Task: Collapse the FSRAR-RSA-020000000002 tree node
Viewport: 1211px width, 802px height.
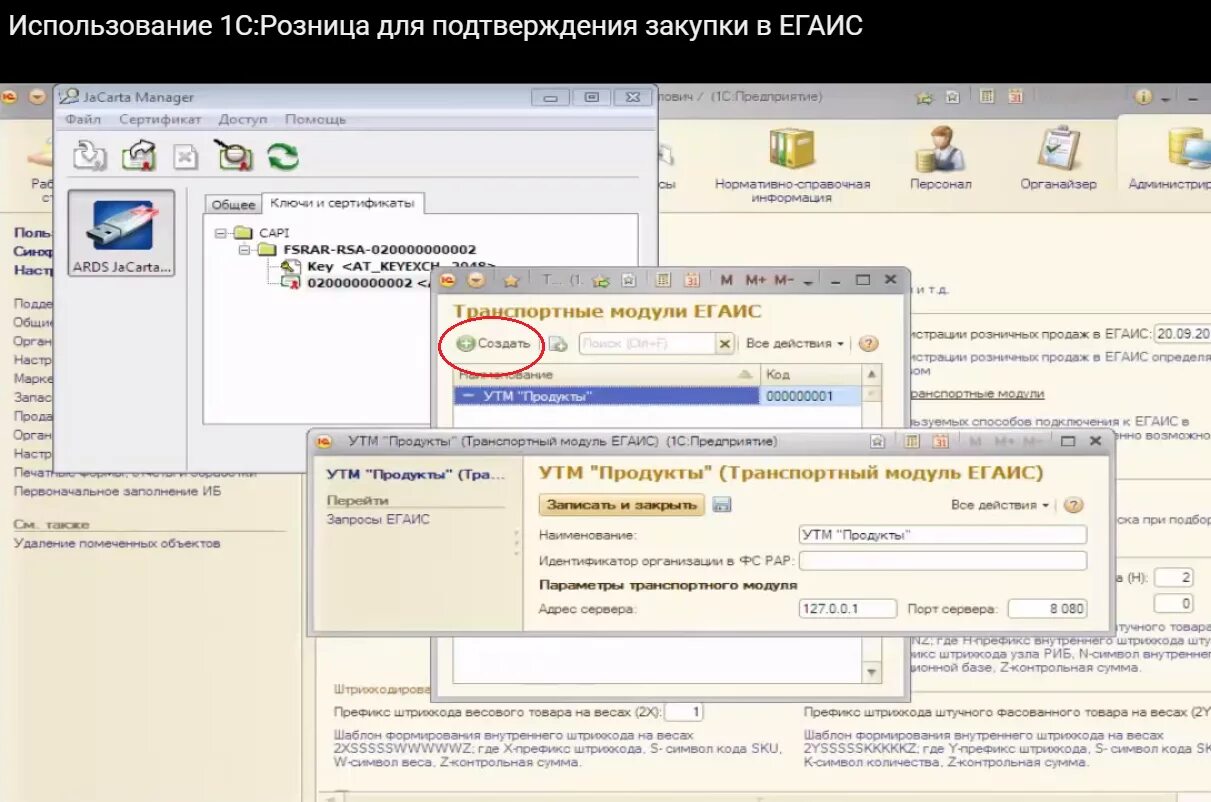Action: coord(244,249)
